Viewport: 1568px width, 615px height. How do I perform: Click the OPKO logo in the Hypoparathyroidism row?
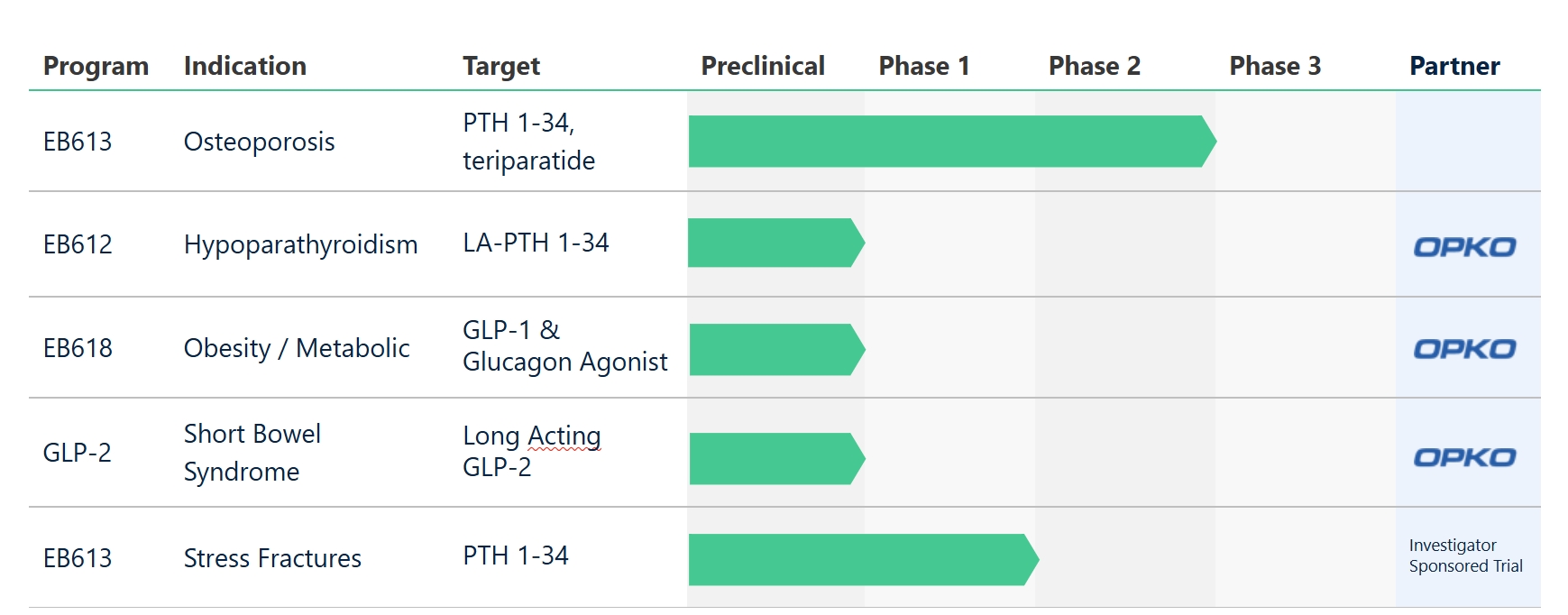point(1464,247)
